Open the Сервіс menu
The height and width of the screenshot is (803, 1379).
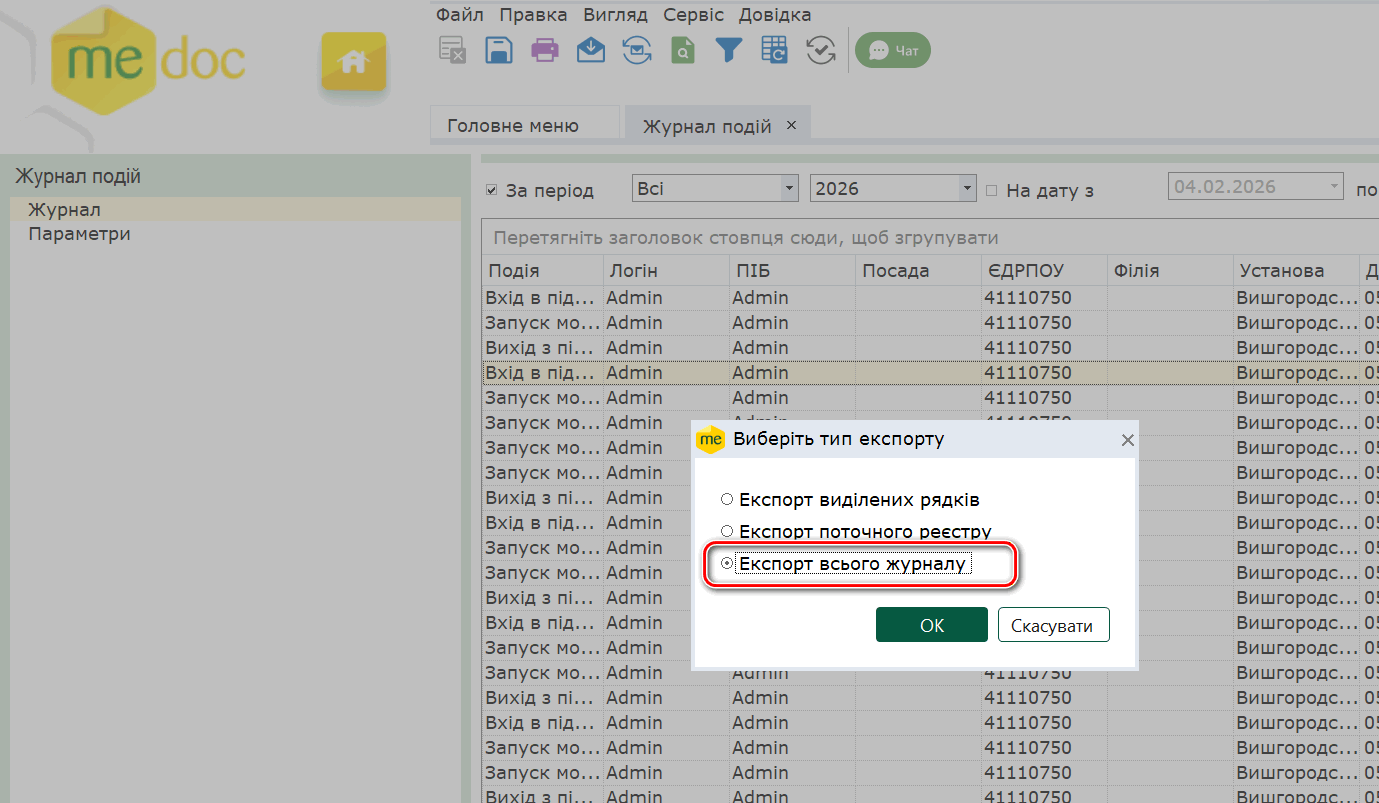click(x=693, y=15)
